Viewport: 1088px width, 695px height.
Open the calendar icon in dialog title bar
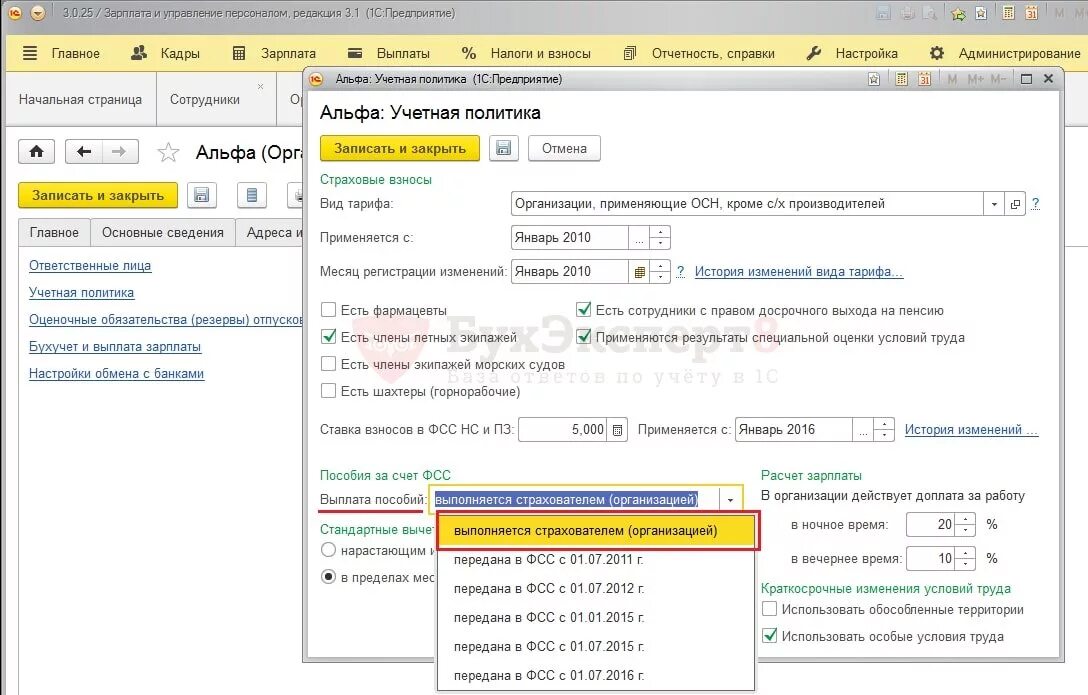pyautogui.click(x=924, y=79)
